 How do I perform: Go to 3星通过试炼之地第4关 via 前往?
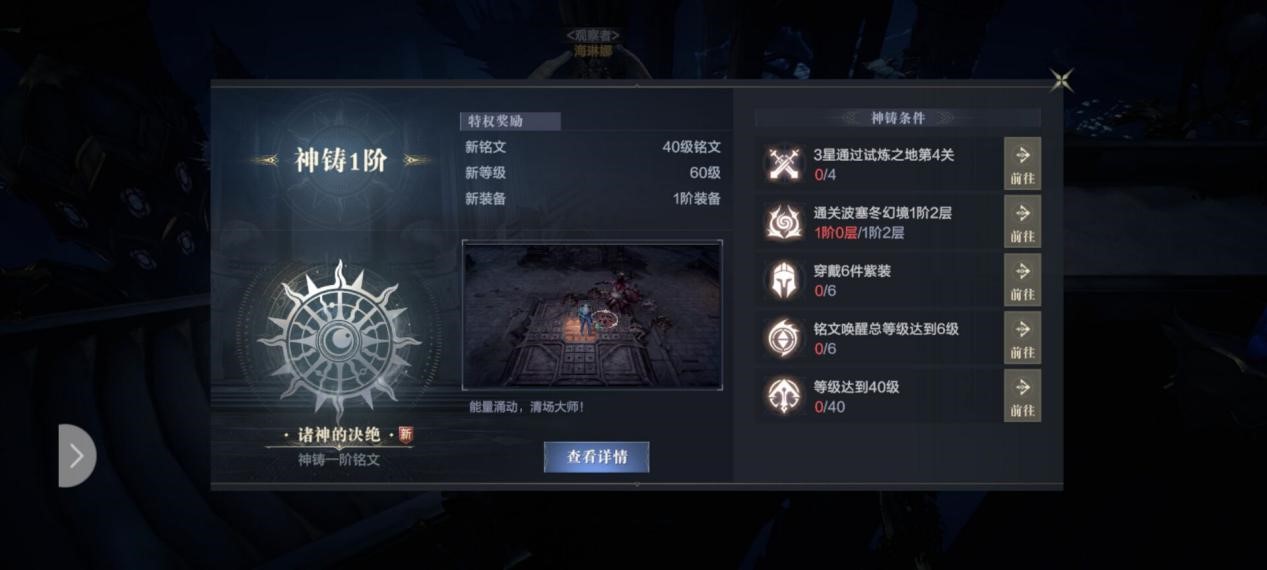[1022, 164]
